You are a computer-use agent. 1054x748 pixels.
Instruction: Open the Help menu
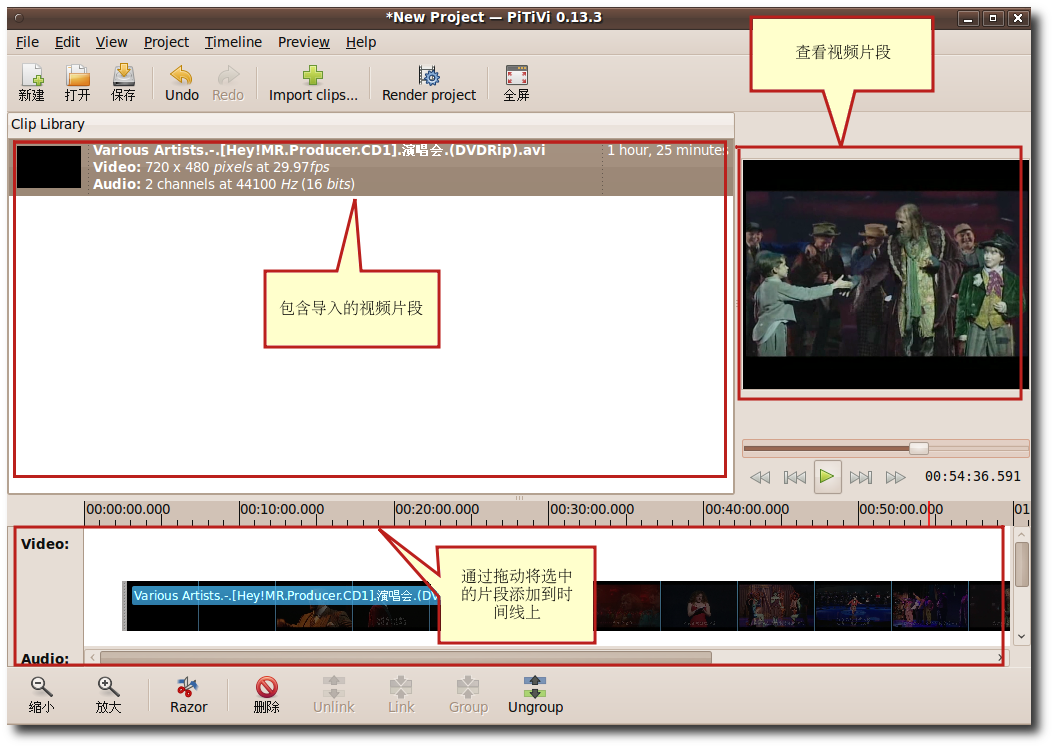[361, 42]
